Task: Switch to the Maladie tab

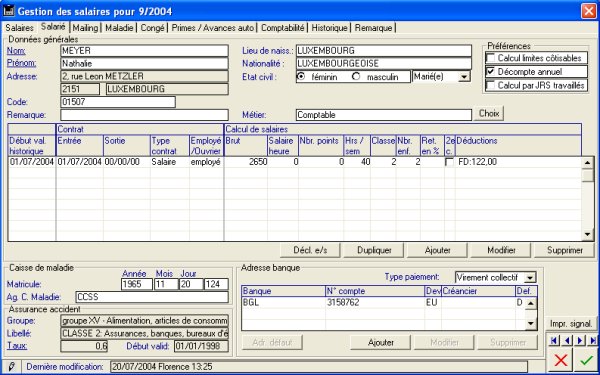Action: click(x=119, y=28)
